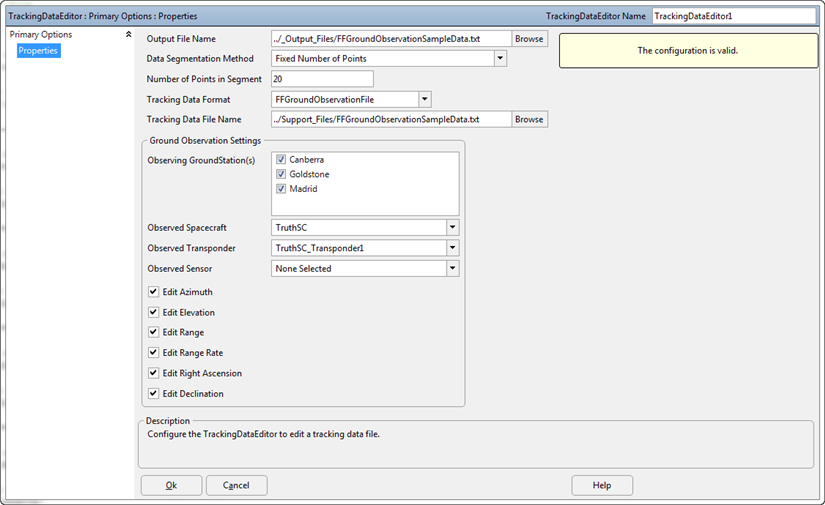Click the Data Segmentation Method label
The height and width of the screenshot is (505, 825).
pyautogui.click(x=200, y=58)
